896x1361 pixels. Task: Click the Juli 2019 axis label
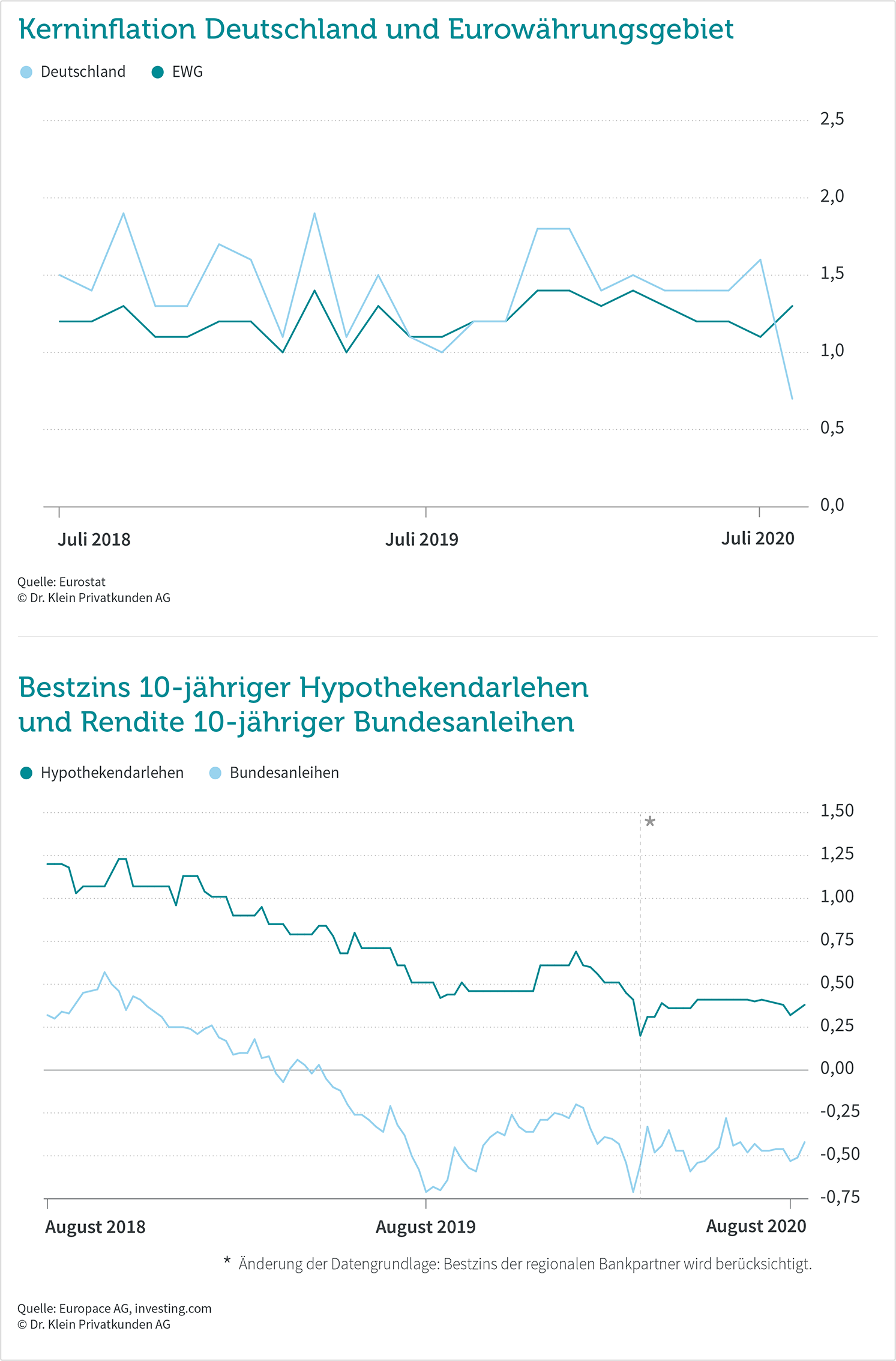point(422,539)
